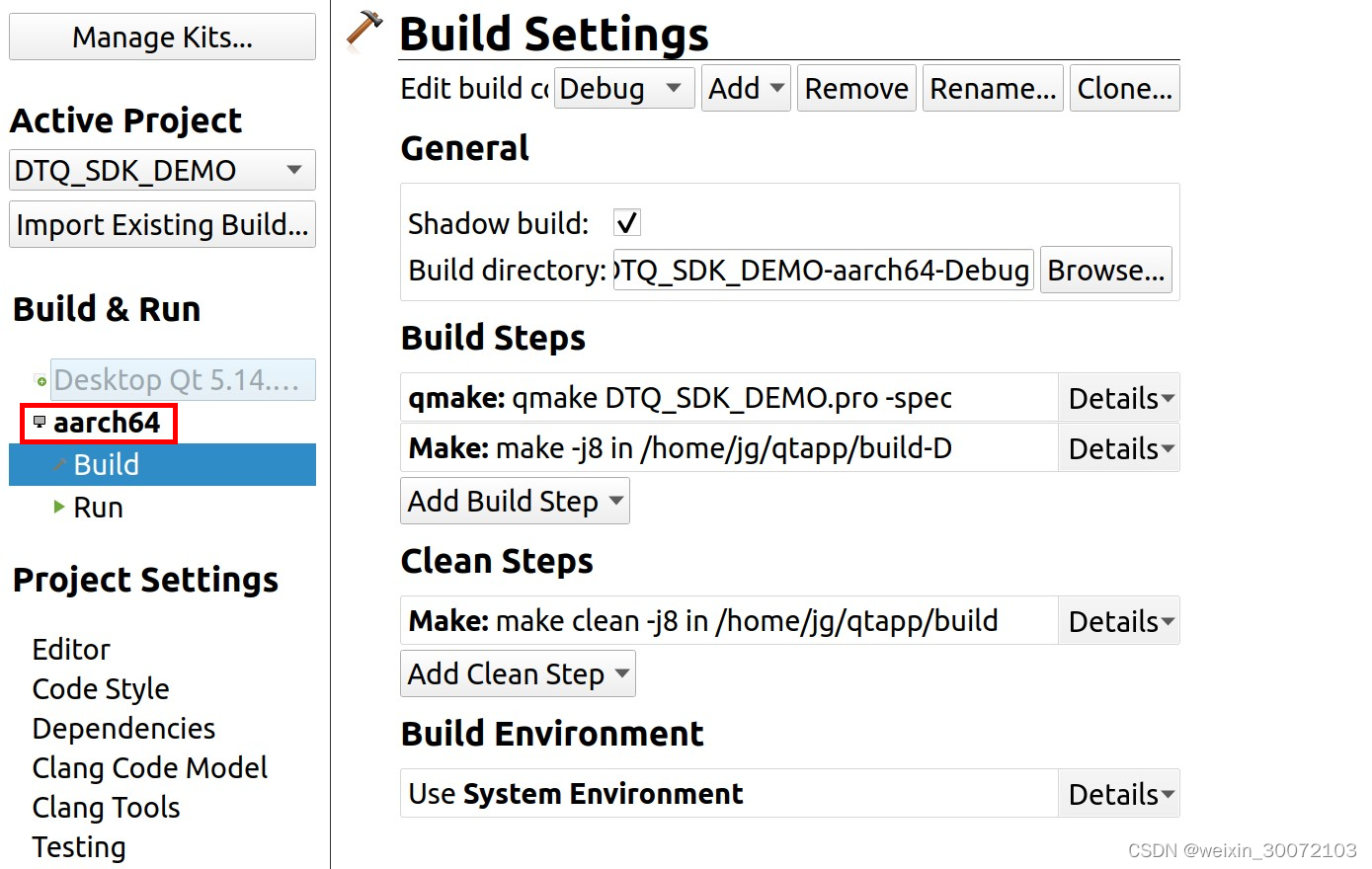The width and height of the screenshot is (1372, 869).
Task: Open the Debug build configuration dropdown
Action: (624, 89)
